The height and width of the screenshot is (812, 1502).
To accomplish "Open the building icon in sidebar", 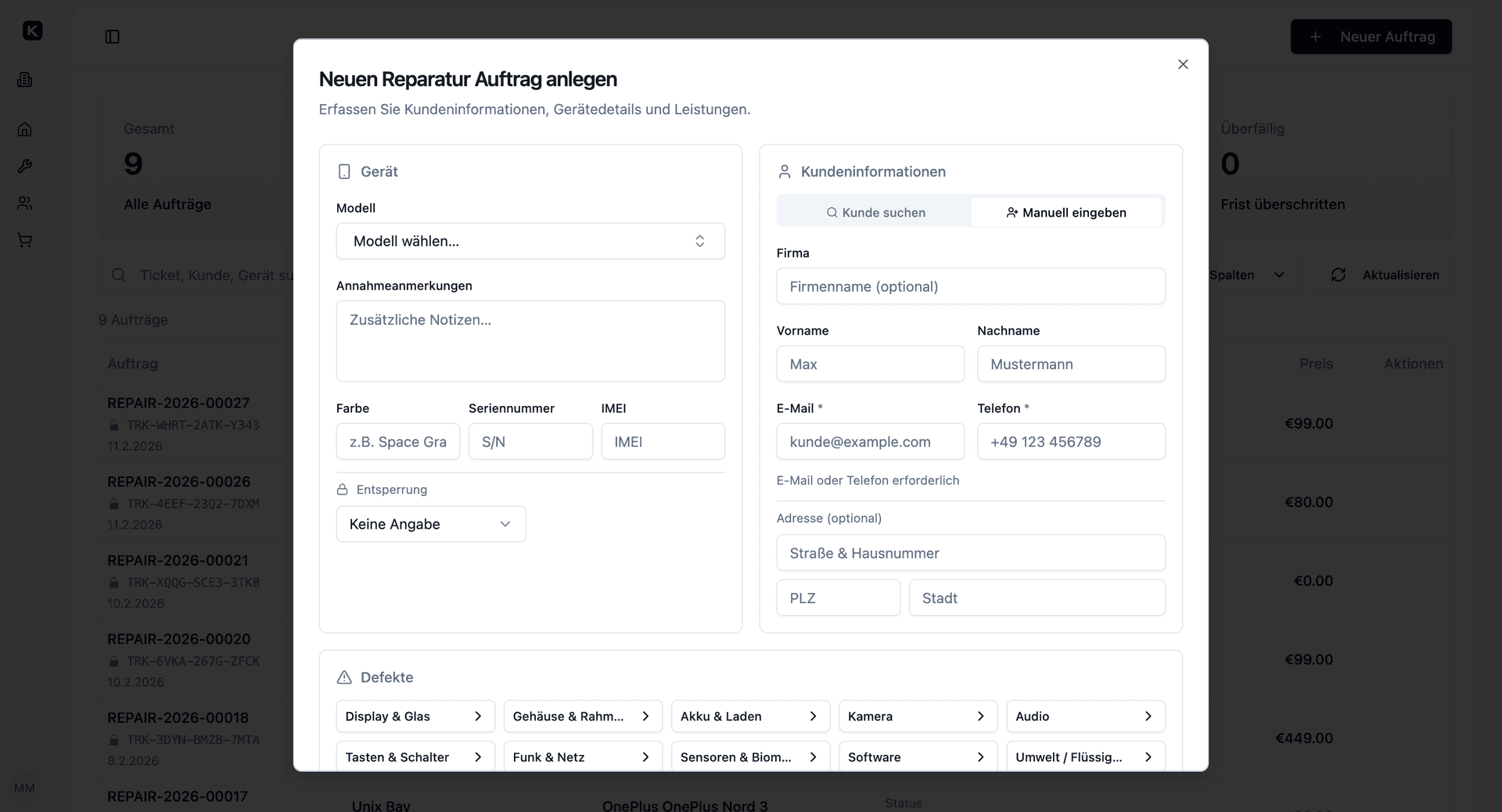I will pyautogui.click(x=25, y=80).
